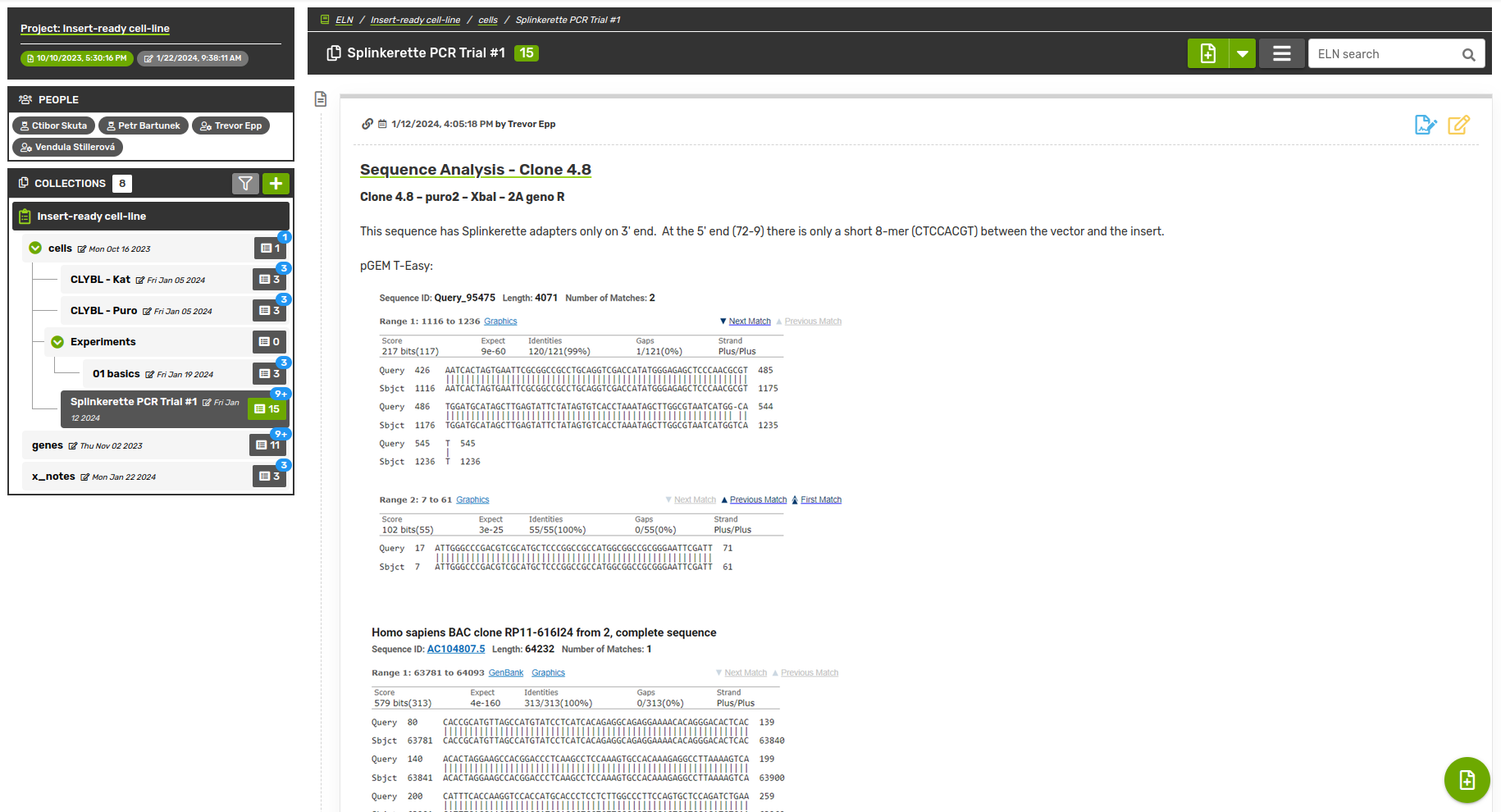This screenshot has width=1501, height=812.
Task: Click the magnifier search icon
Action: 1468,55
